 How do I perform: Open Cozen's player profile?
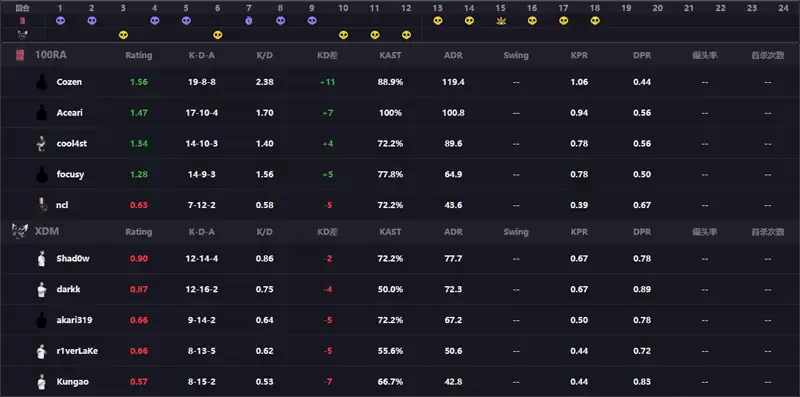69,82
